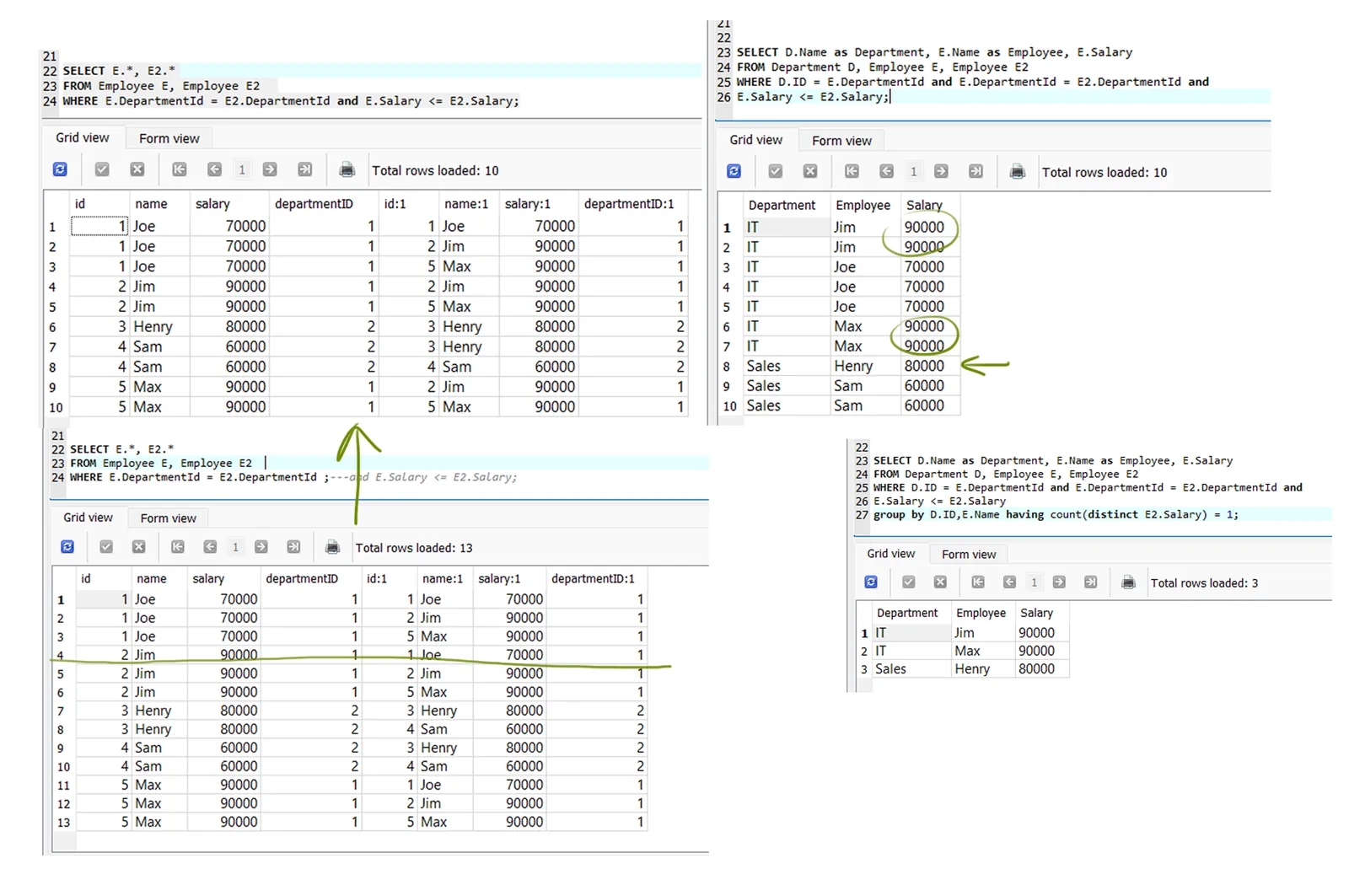This screenshot has height=896, width=1349.
Task: Click next page arrow in bottom-right results toolbar
Action: click(x=1059, y=582)
